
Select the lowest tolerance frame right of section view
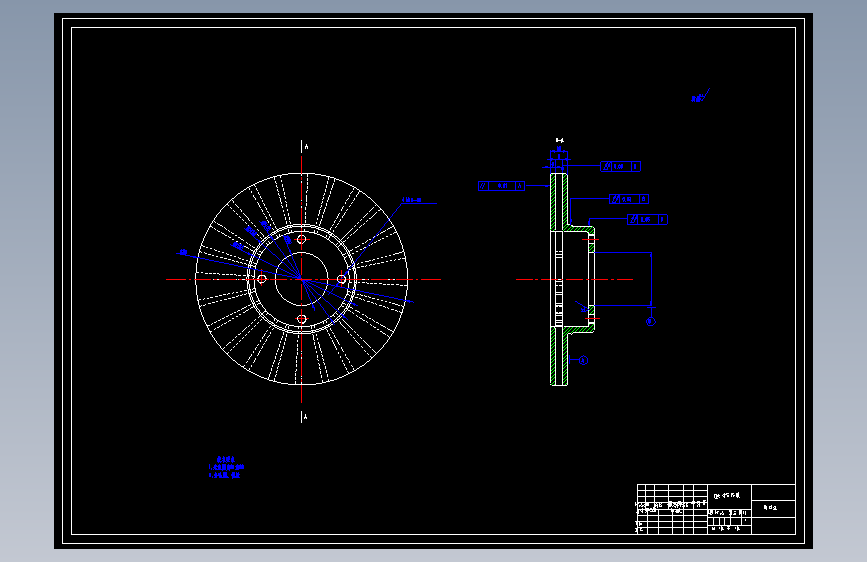tap(647, 220)
